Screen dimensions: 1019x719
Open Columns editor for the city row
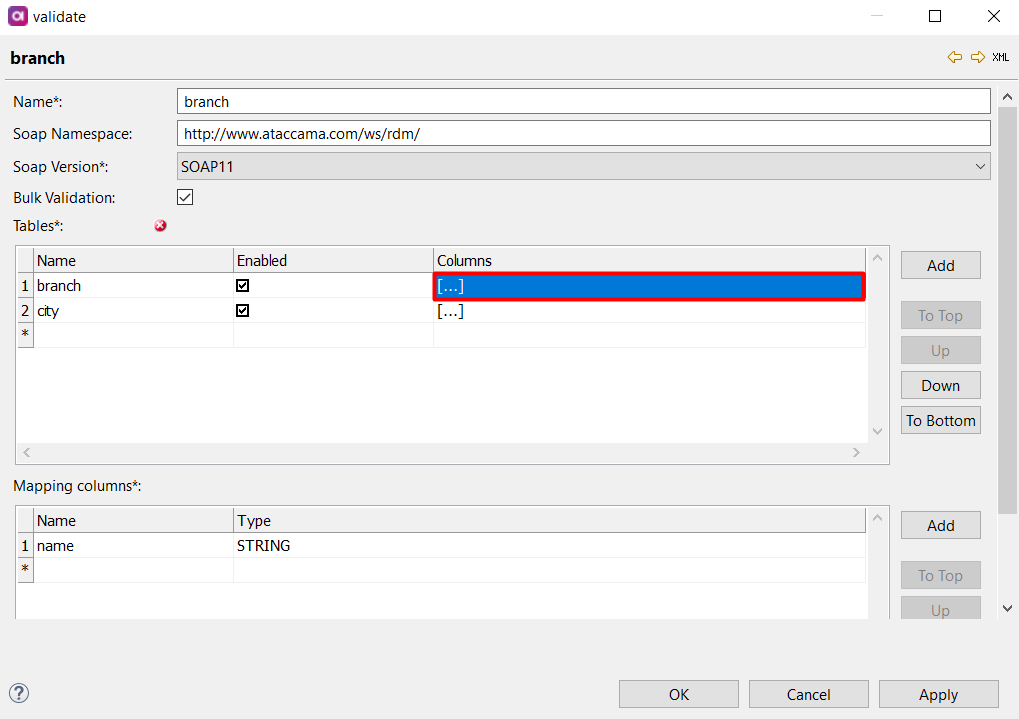click(x=450, y=311)
